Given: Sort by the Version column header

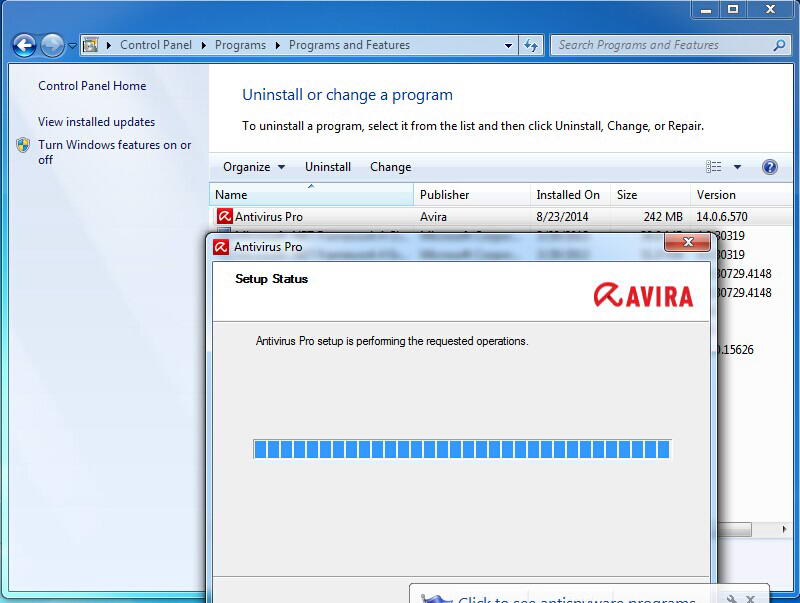Looking at the screenshot, I should coord(741,195).
